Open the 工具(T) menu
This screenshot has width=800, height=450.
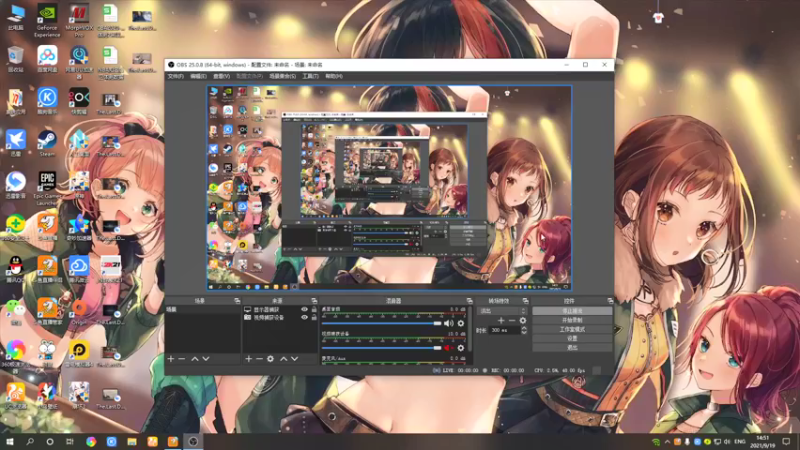pos(310,76)
